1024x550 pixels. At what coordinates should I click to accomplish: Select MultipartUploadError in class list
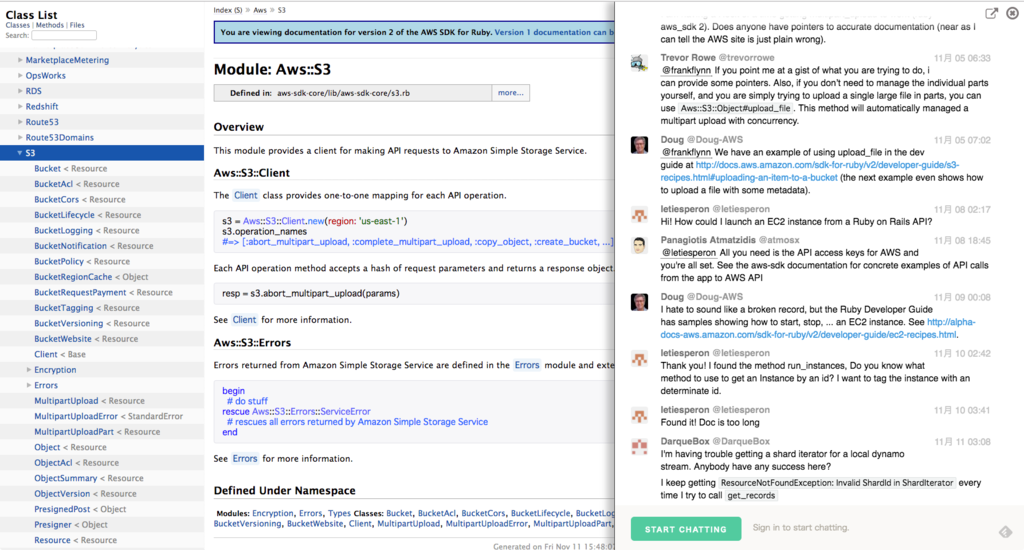pos(76,416)
